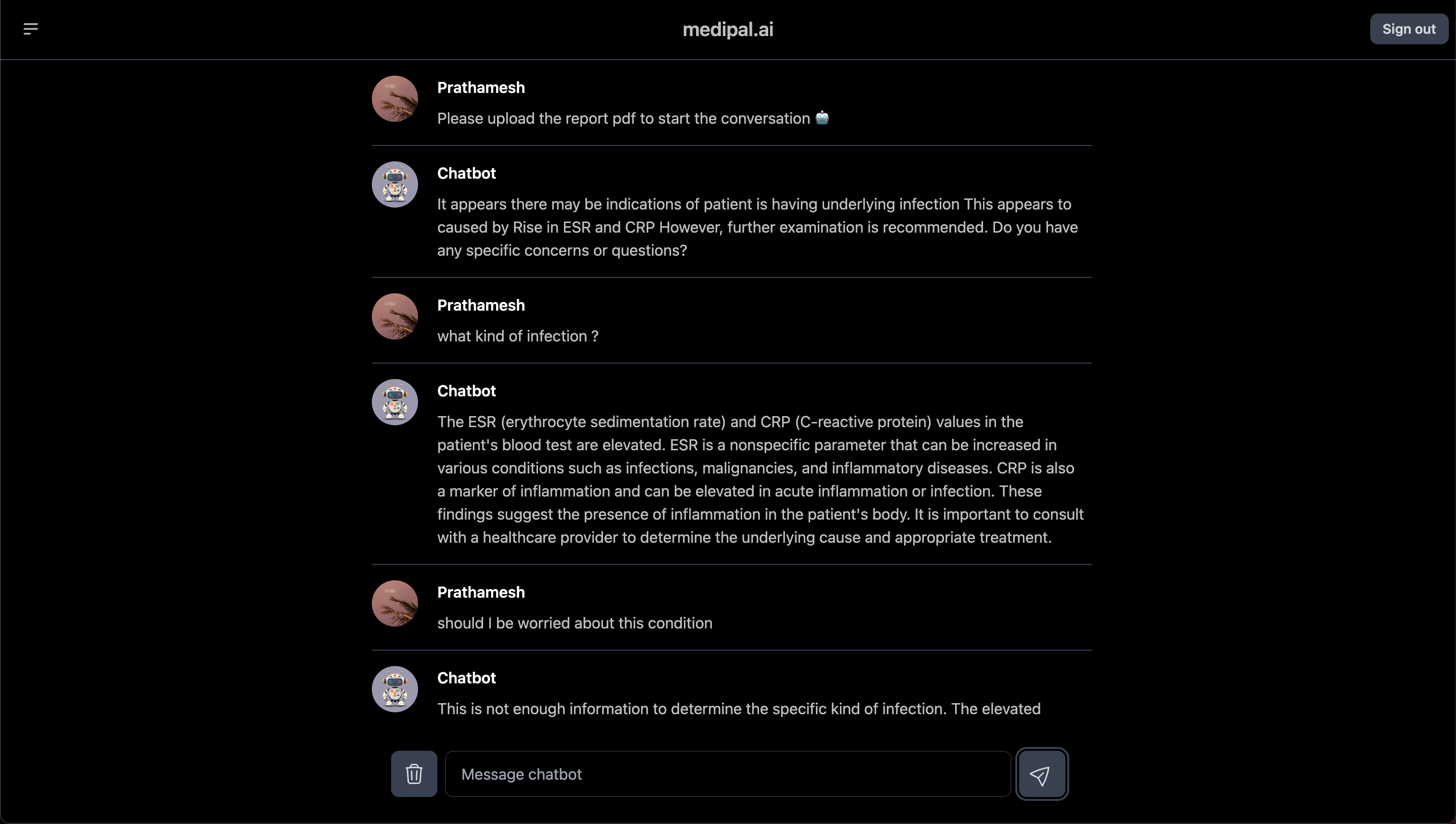Click the send button to submit message
This screenshot has height=824, width=1456.
(x=1041, y=773)
